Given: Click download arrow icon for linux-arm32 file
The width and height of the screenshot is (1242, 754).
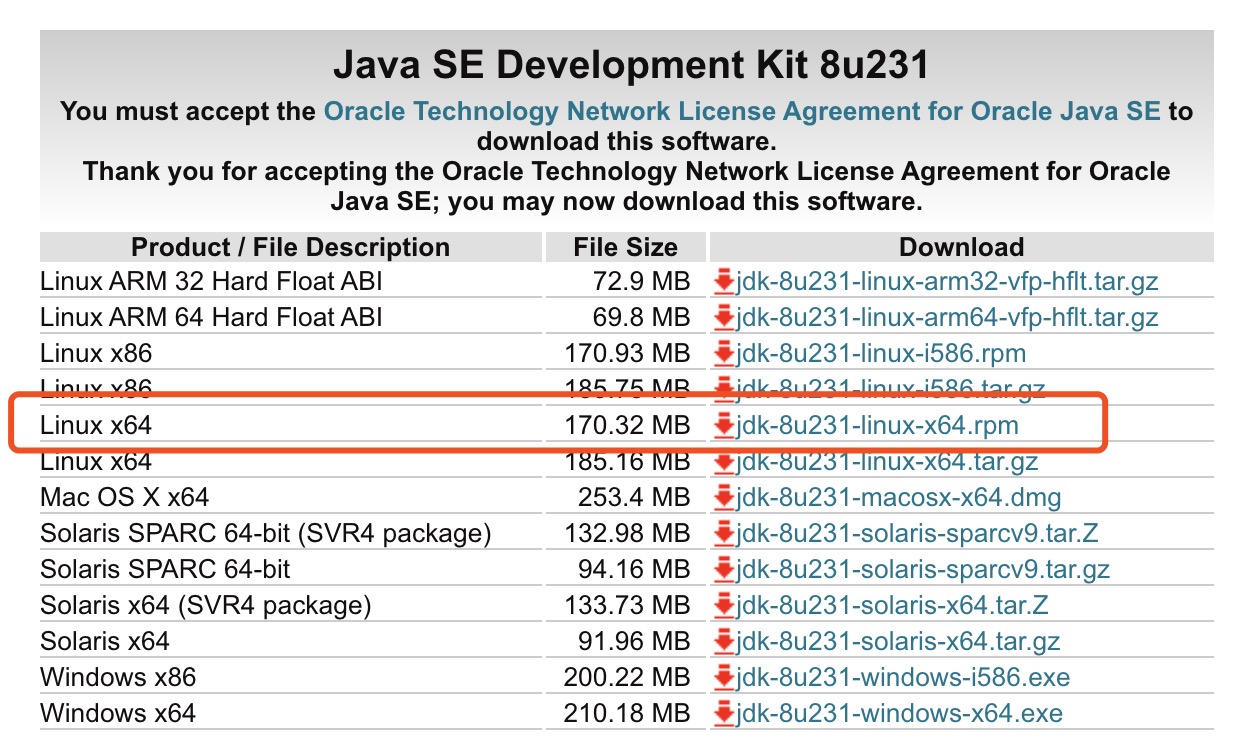Looking at the screenshot, I should [x=724, y=282].
